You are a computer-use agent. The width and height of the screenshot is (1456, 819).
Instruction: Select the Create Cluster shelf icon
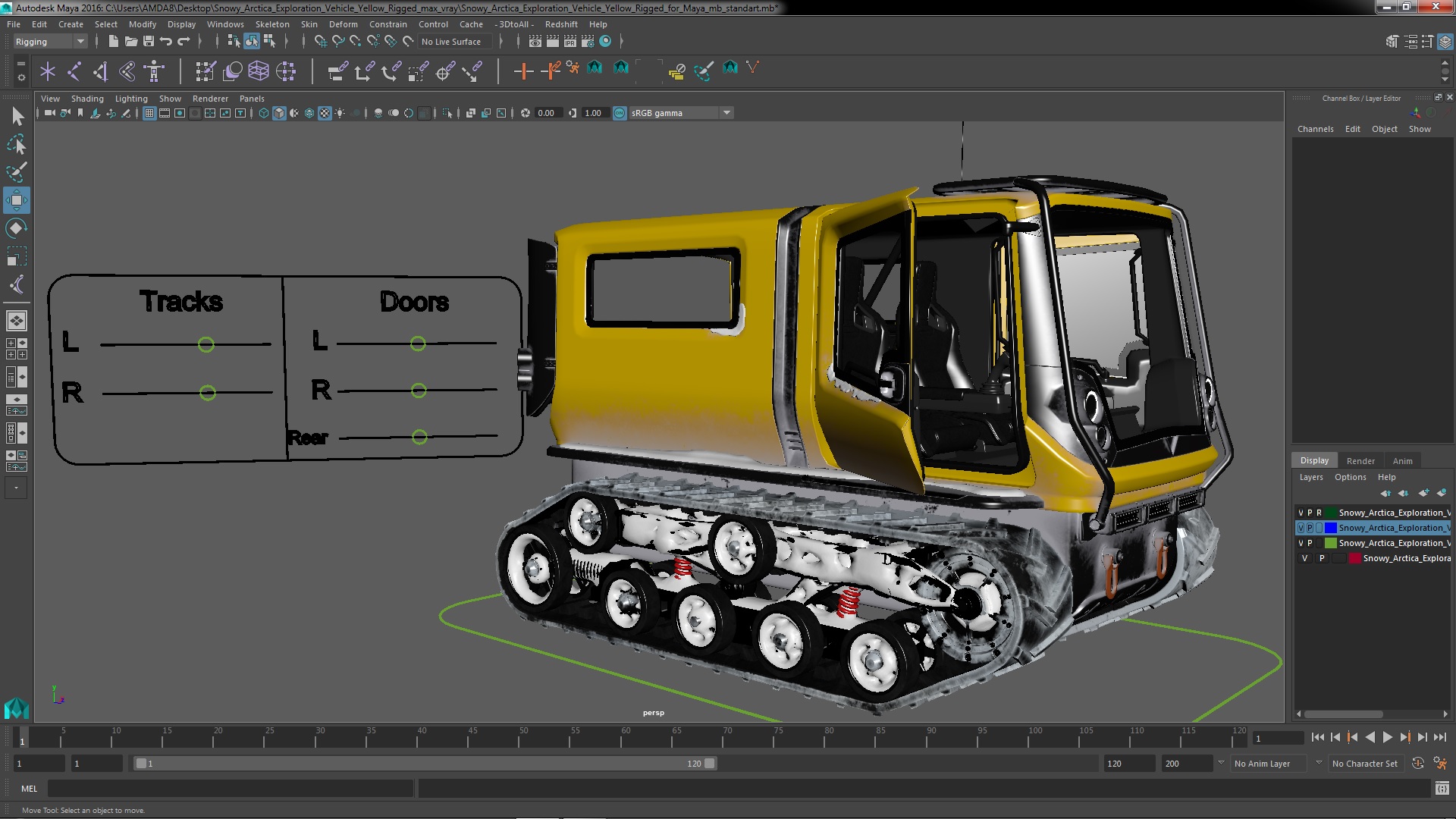click(x=286, y=71)
